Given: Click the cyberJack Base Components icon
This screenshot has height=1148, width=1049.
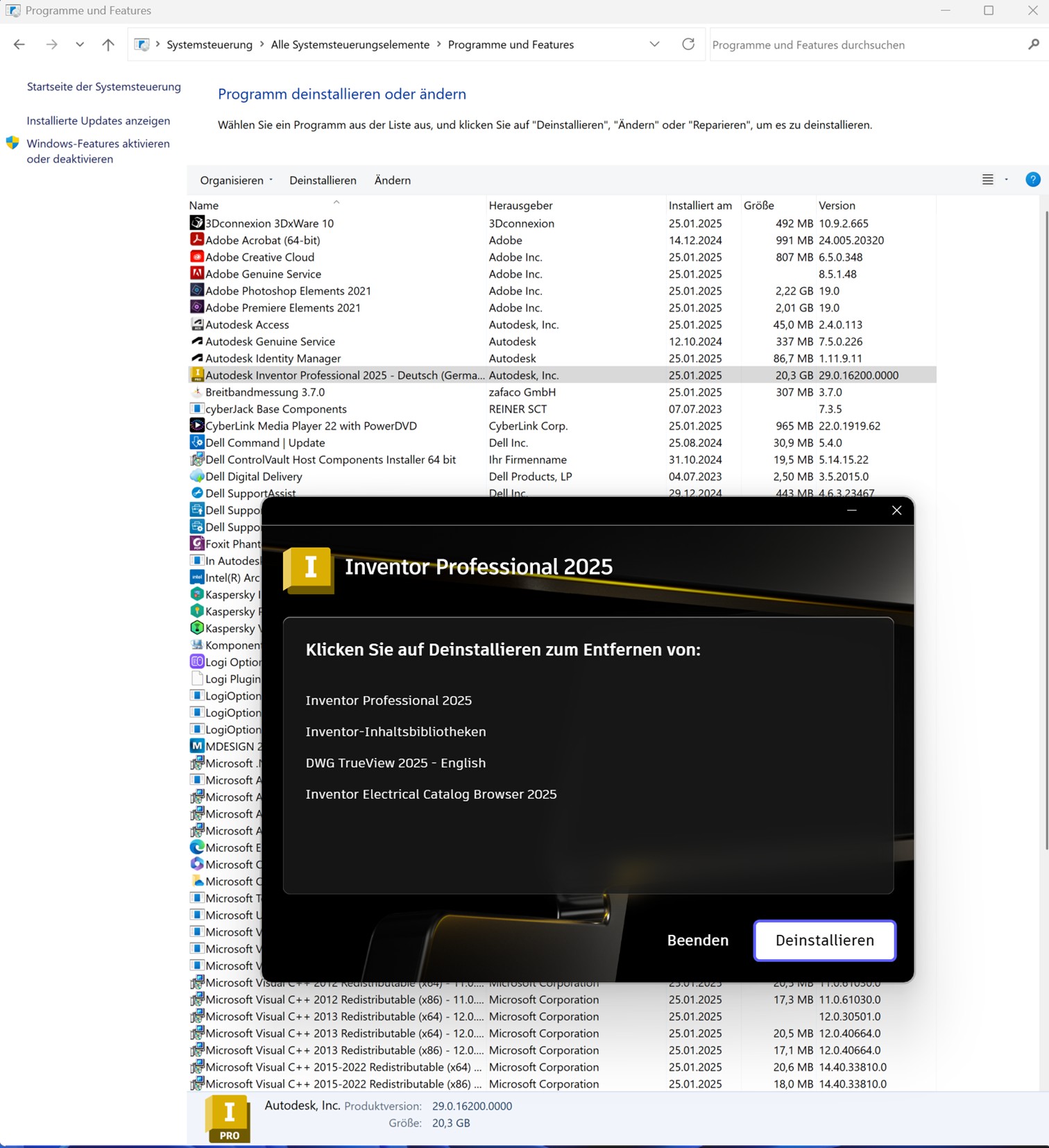Looking at the screenshot, I should [197, 408].
